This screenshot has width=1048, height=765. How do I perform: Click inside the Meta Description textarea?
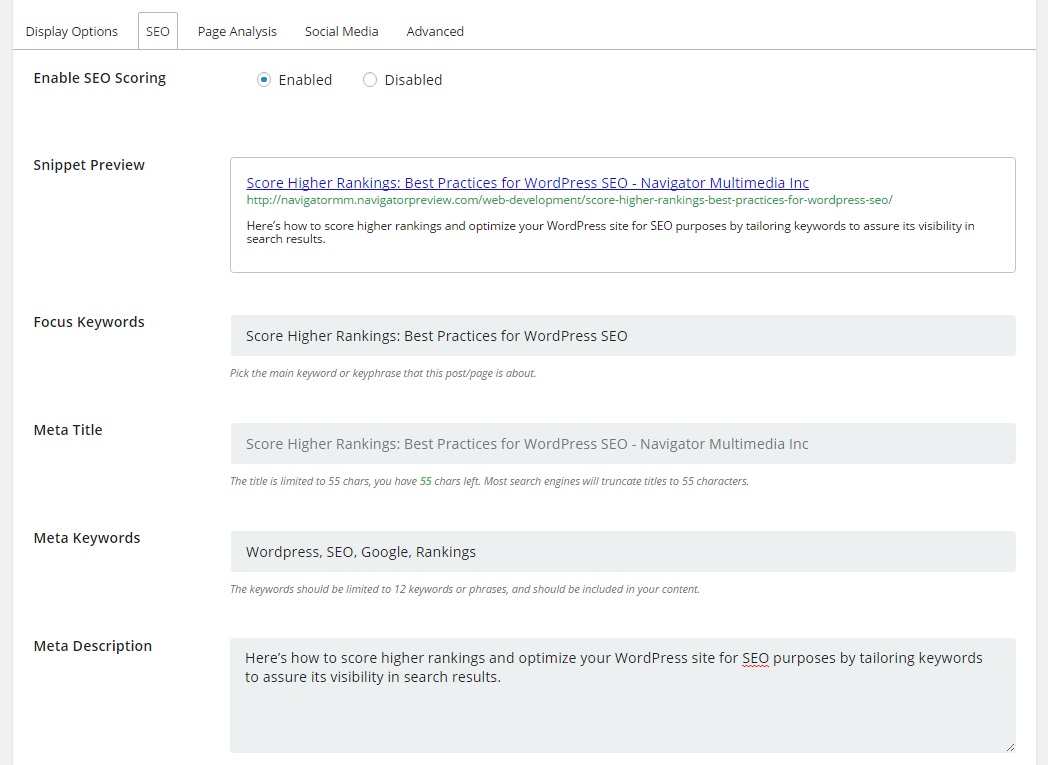[622, 710]
